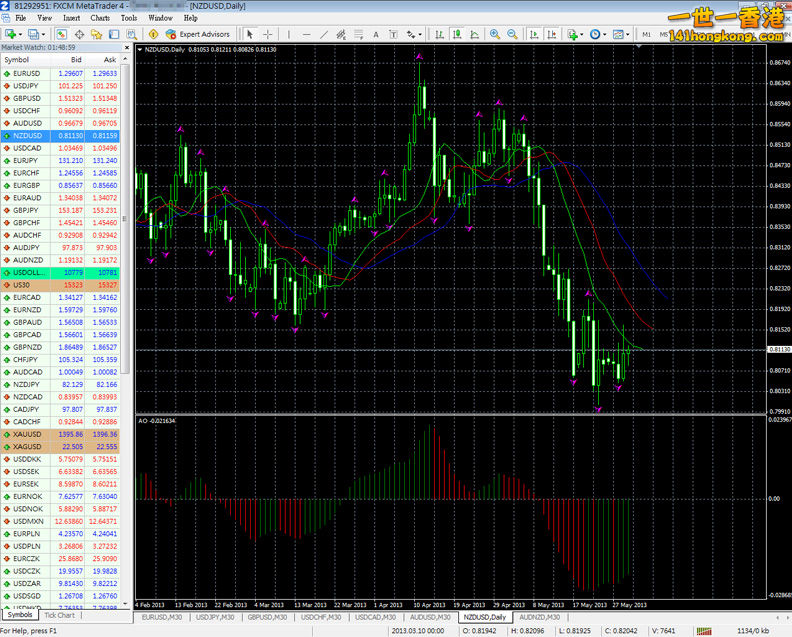Viewport: 792px width, 637px height.
Task: Click the chart shift triangle marker atop chart
Action: coord(639,46)
